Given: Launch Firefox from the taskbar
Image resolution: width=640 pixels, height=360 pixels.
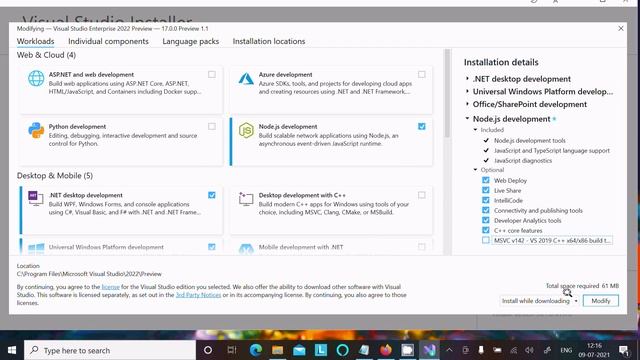Looking at the screenshot, I should pyautogui.click(x=386, y=350).
